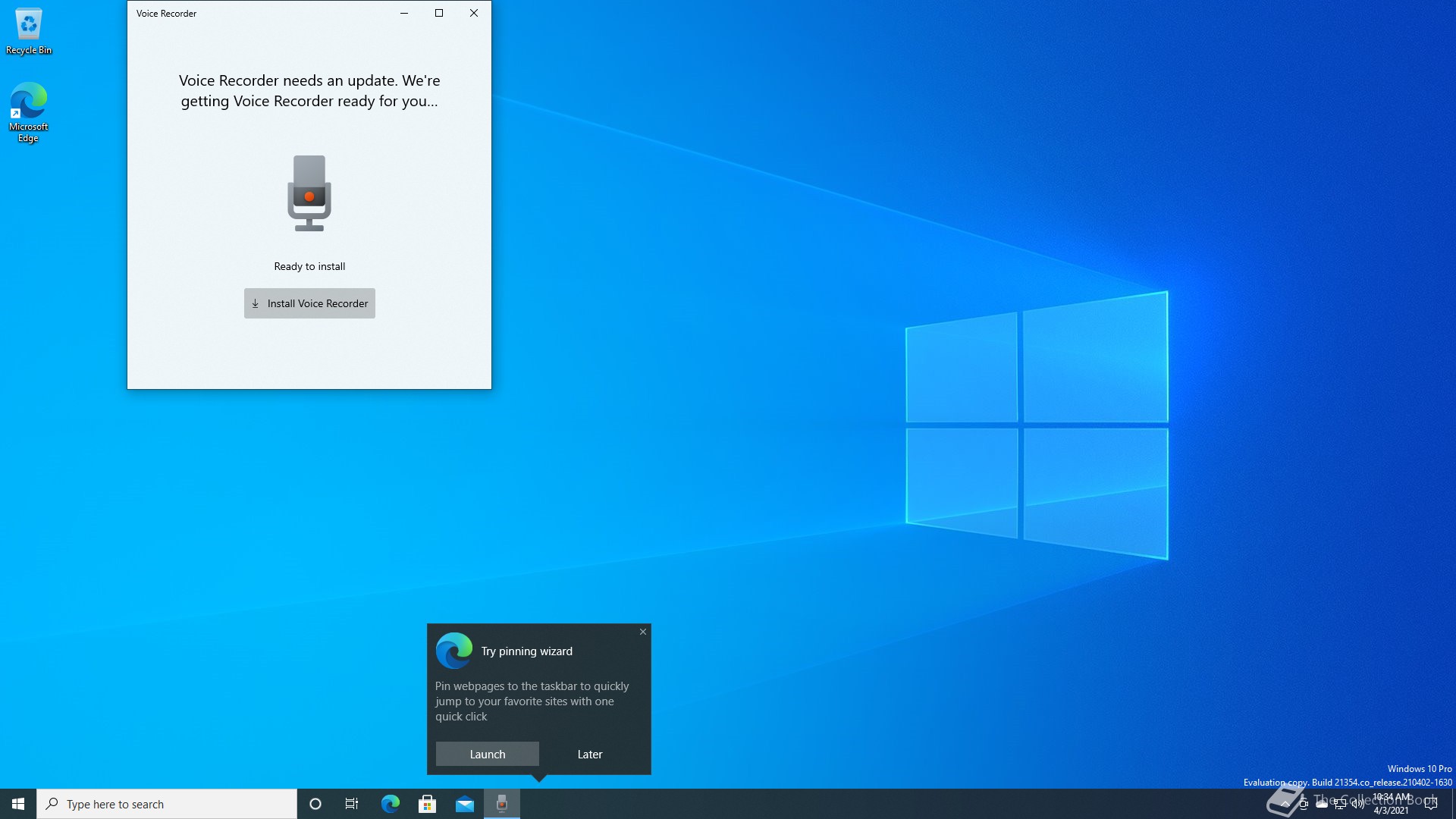Open the OneDrive cloud tray icon
1456x819 pixels.
tap(1322, 804)
